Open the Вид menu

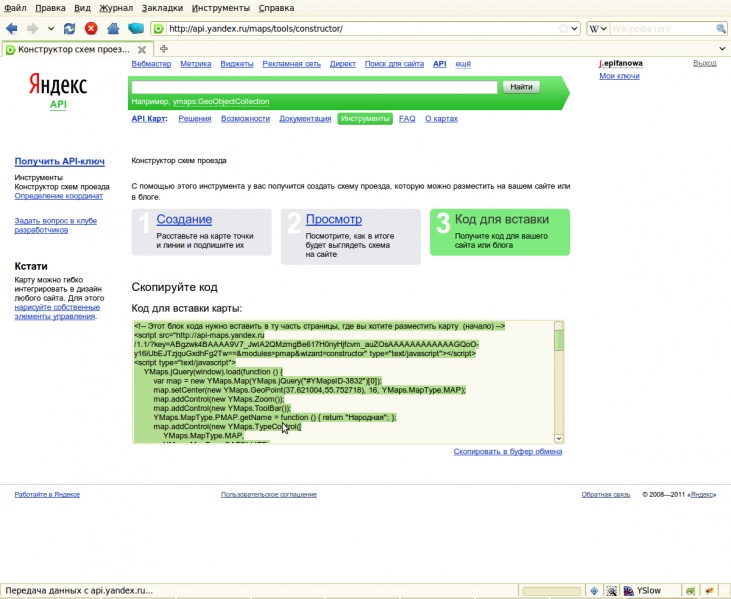(x=82, y=8)
